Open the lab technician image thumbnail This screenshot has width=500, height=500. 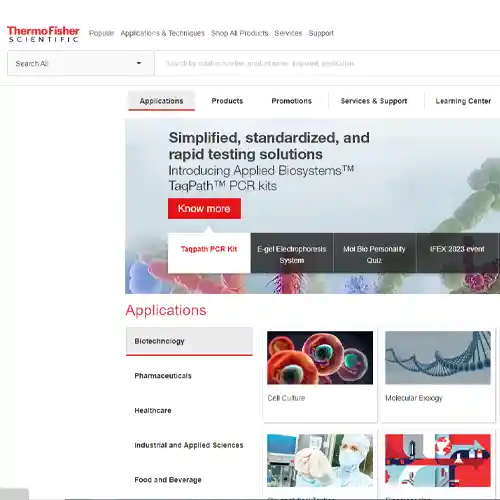tap(320, 460)
